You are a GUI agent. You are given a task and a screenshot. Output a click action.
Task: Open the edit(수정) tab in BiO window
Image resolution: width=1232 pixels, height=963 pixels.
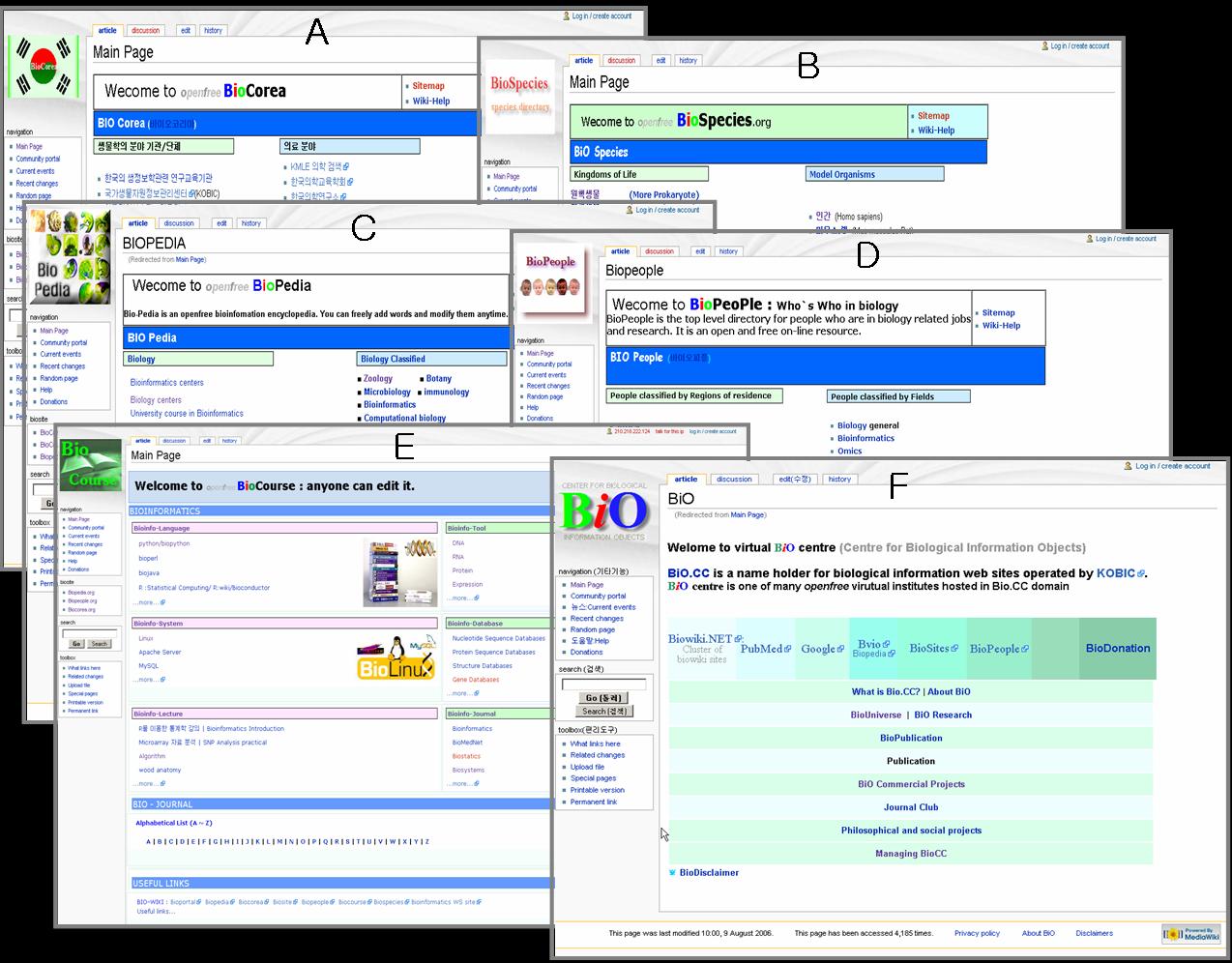[796, 479]
